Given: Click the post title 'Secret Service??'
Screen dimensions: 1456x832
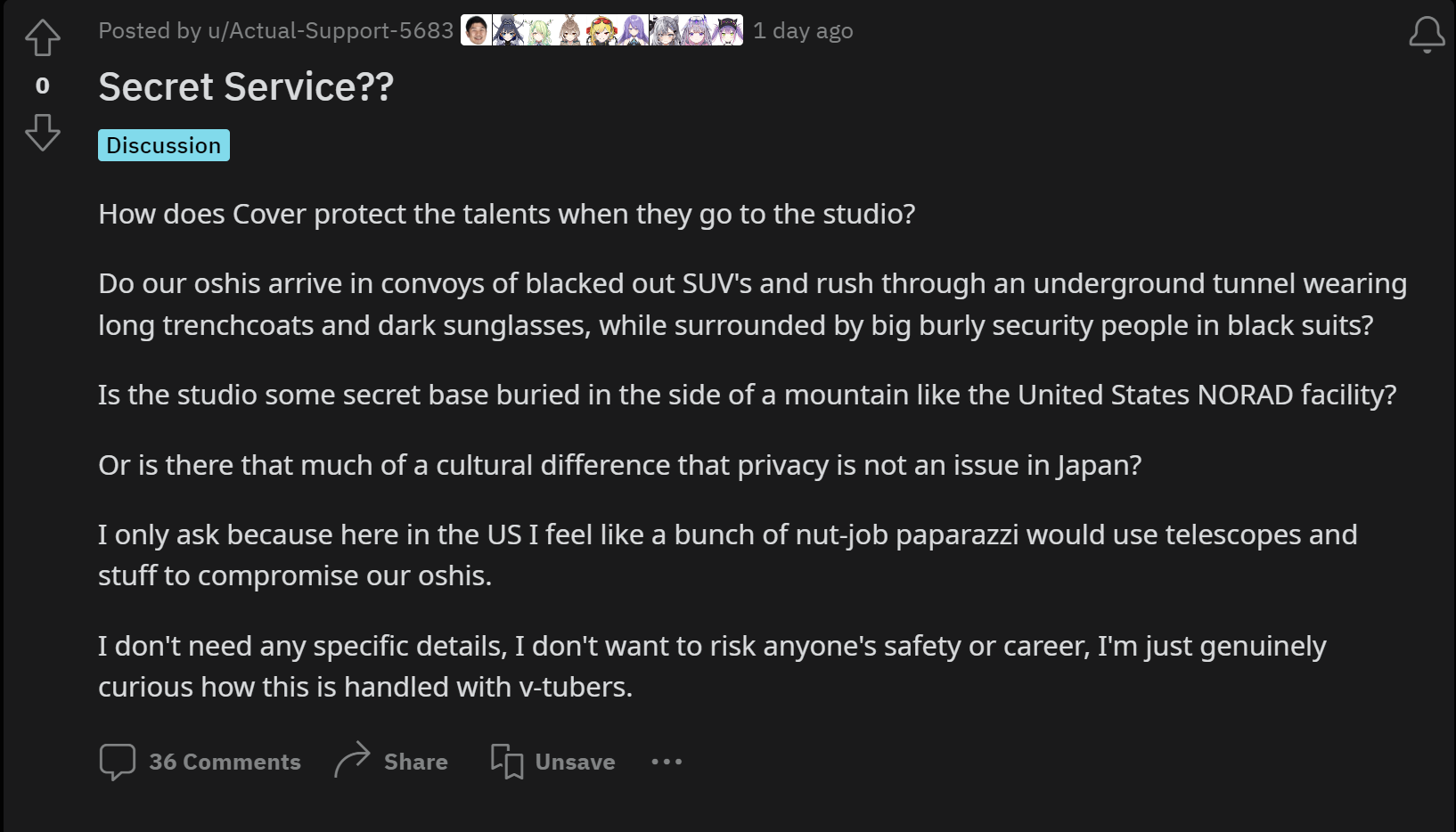Looking at the screenshot, I should (246, 87).
